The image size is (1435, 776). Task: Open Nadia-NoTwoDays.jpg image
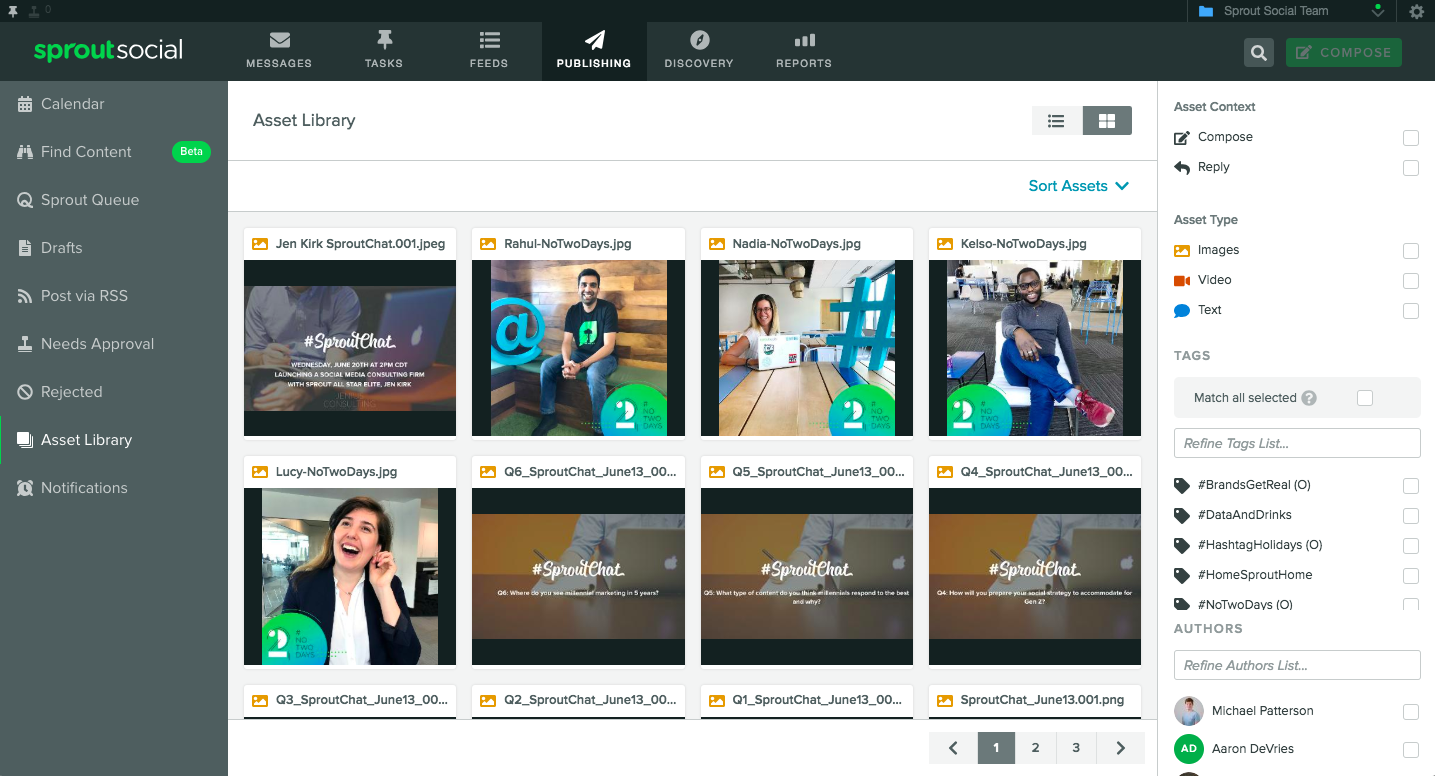[x=807, y=348]
